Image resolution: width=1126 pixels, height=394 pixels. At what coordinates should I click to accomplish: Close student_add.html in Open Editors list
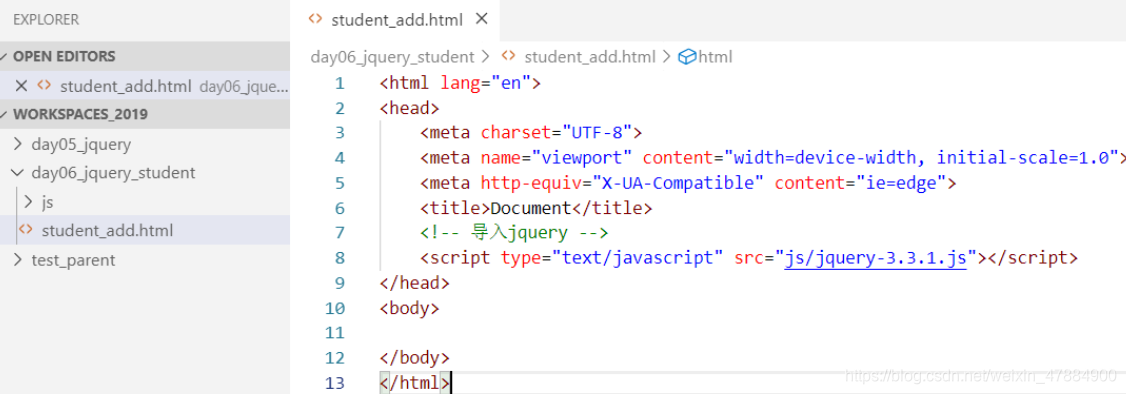pyautogui.click(x=22, y=86)
